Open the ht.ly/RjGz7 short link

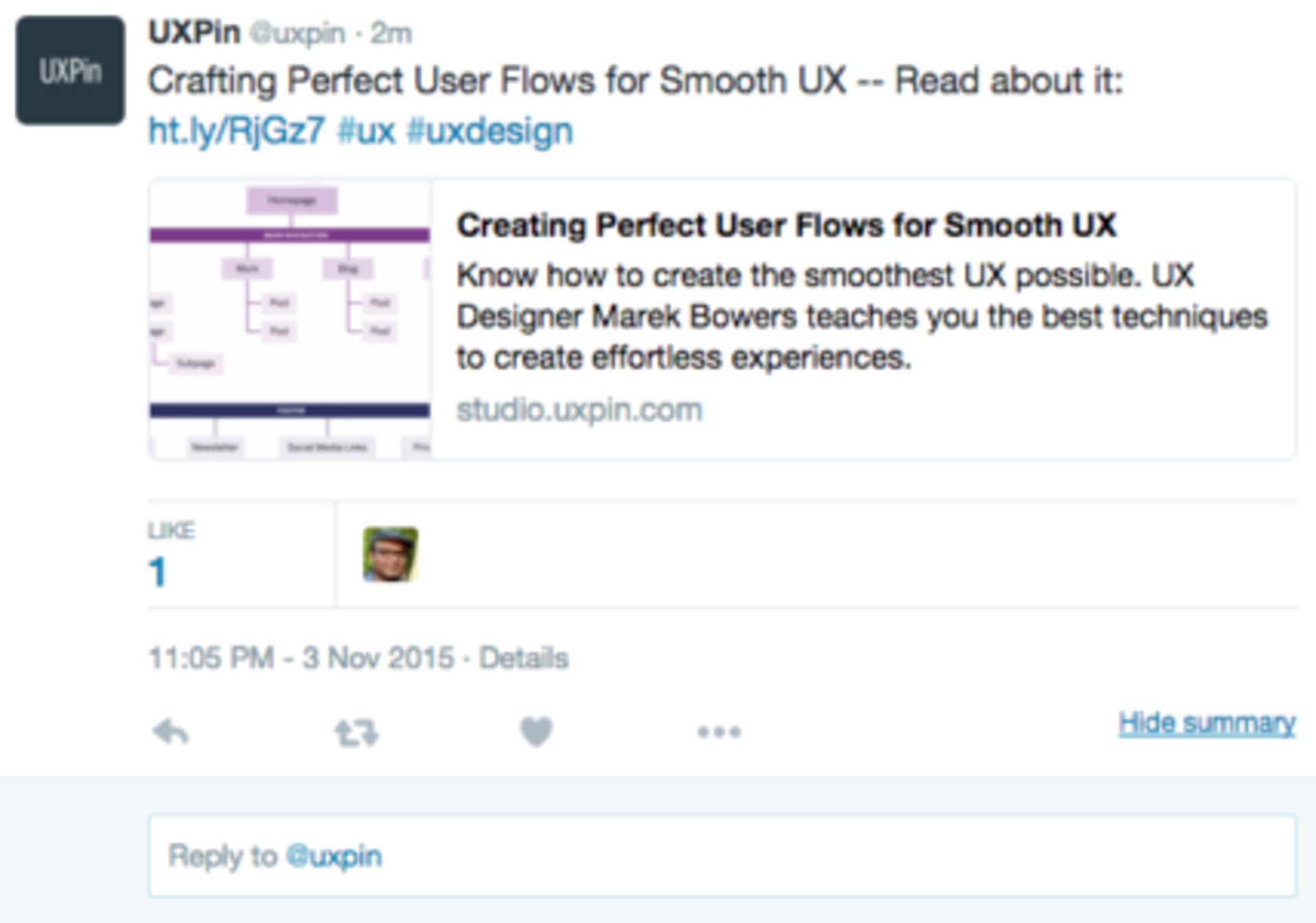click(236, 130)
